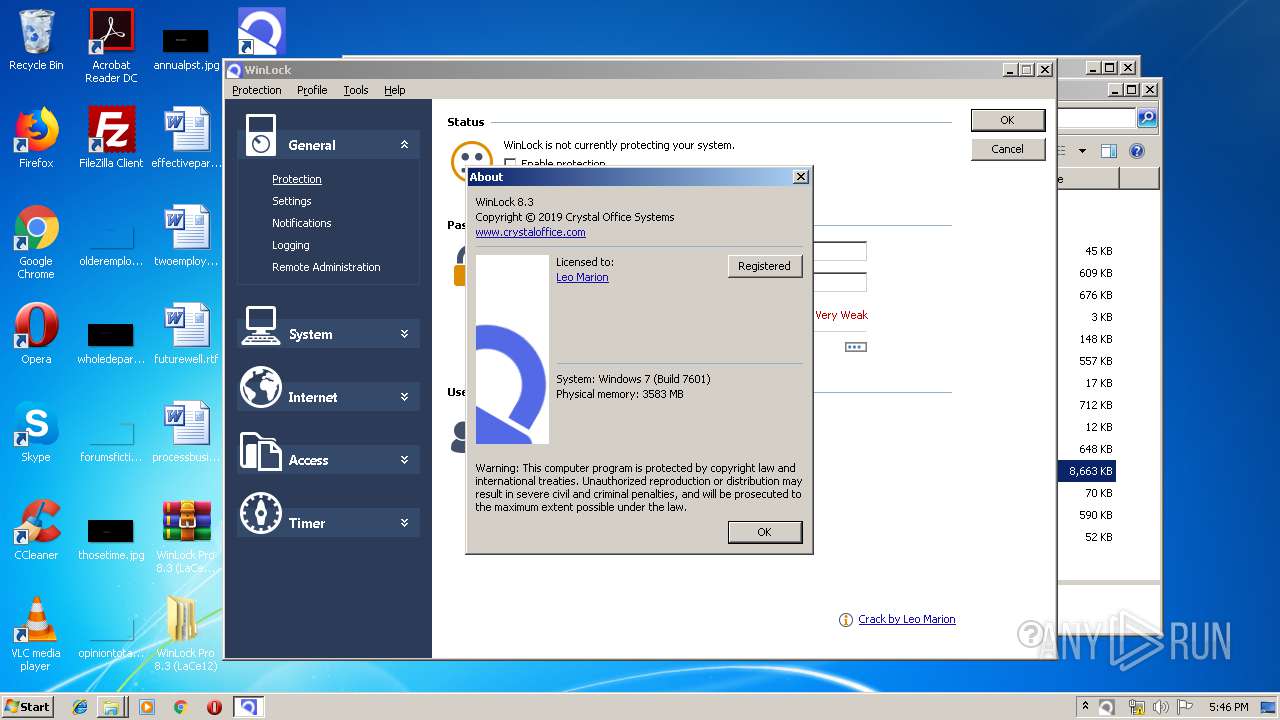Select the annualpst.jpg desktop file

[186, 46]
